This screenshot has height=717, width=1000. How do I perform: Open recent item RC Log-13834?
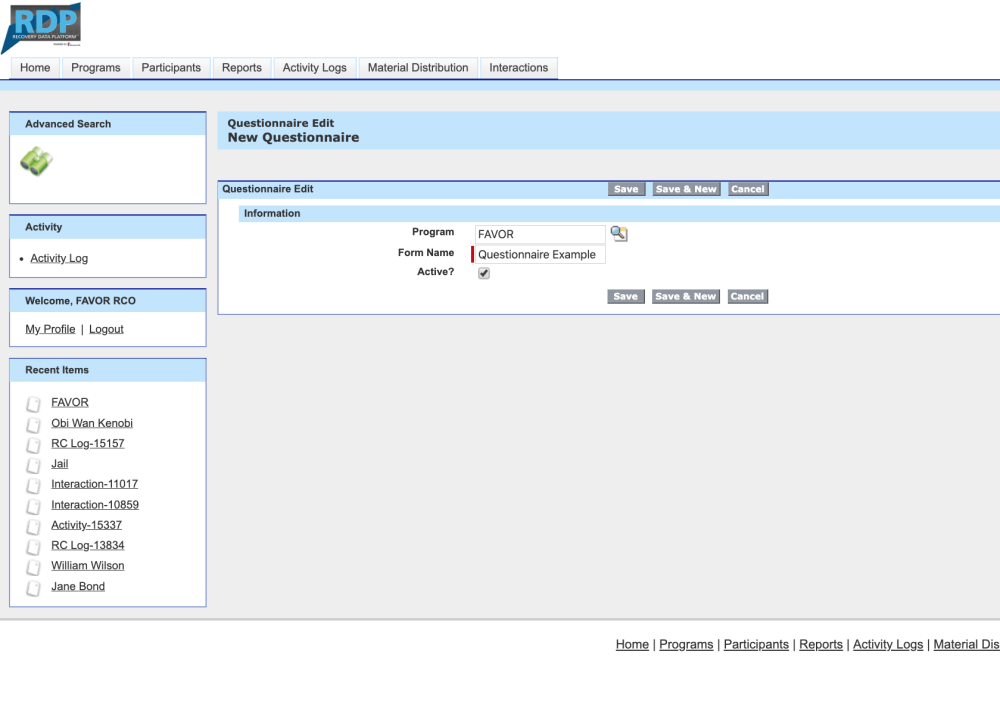(x=88, y=545)
